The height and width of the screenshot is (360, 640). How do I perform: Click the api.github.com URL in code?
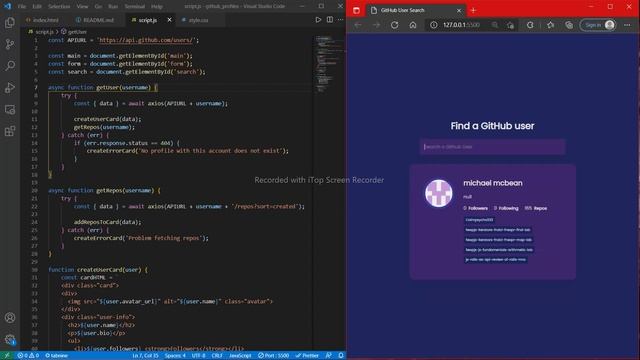point(146,40)
